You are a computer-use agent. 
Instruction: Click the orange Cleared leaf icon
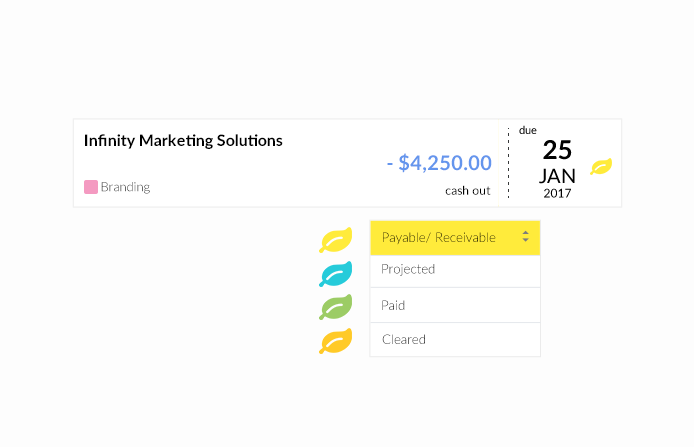click(x=335, y=341)
